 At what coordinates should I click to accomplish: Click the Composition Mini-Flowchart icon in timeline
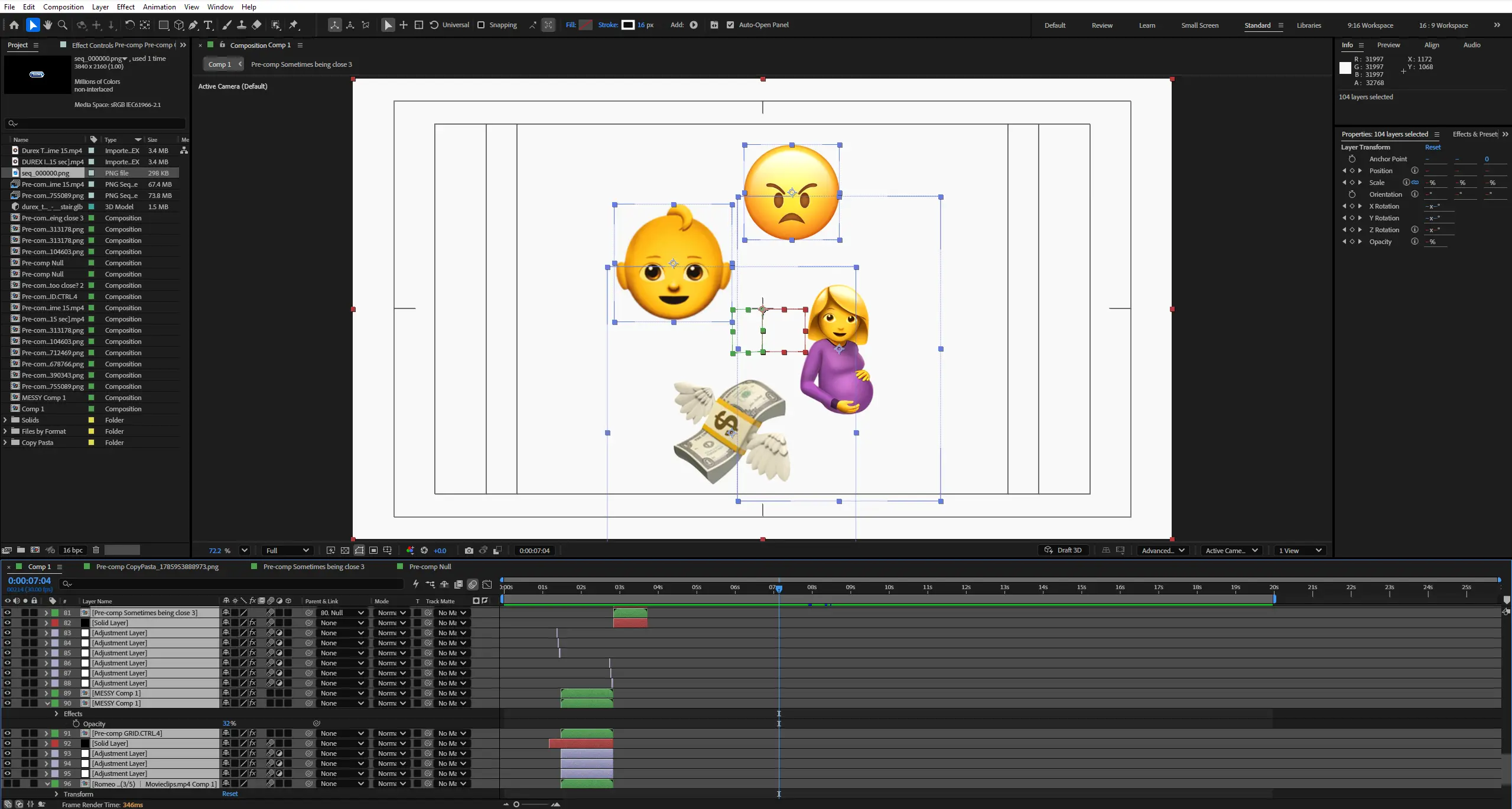(430, 584)
